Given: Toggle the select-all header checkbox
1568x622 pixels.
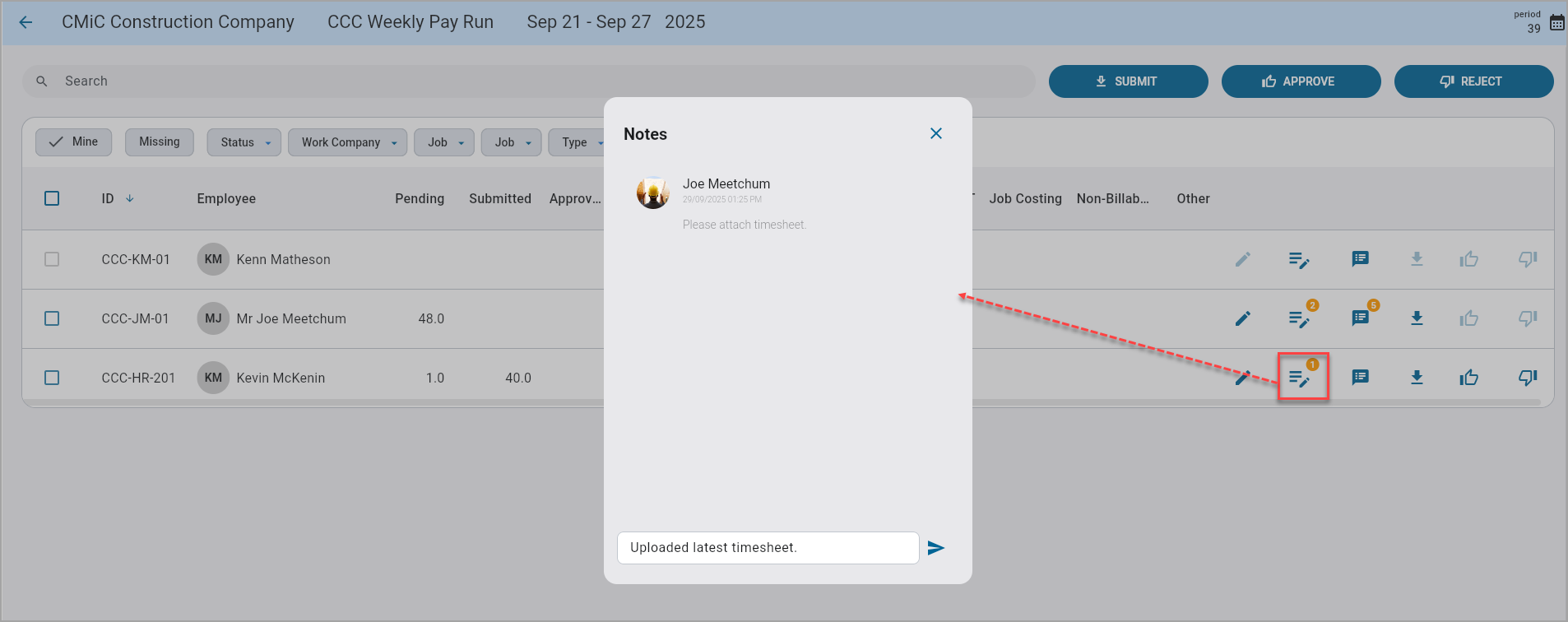Looking at the screenshot, I should [x=52, y=198].
